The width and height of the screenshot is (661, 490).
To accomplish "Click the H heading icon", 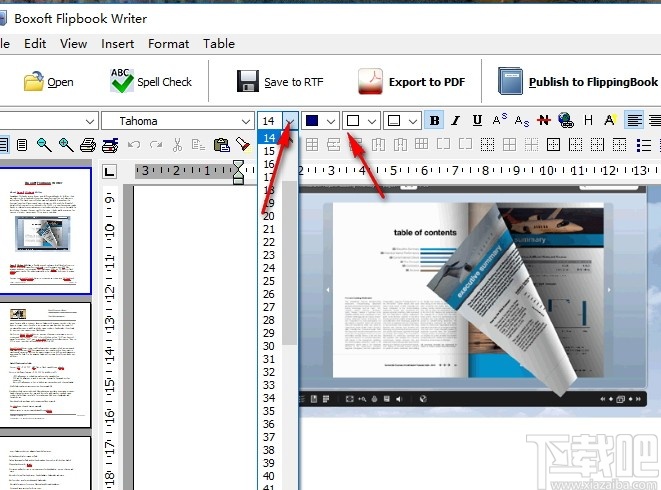I will [x=588, y=121].
